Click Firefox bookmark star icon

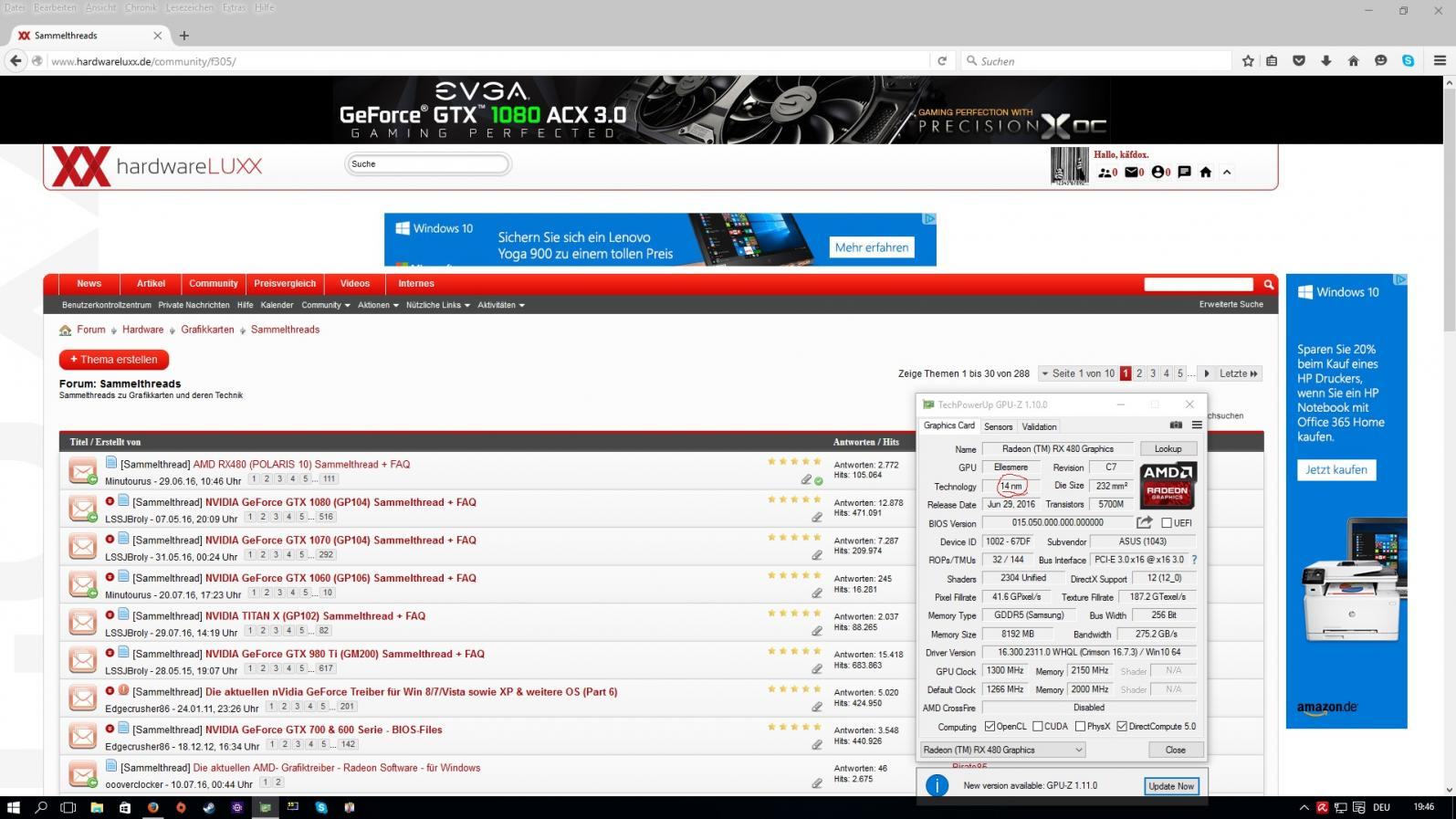point(1248,61)
